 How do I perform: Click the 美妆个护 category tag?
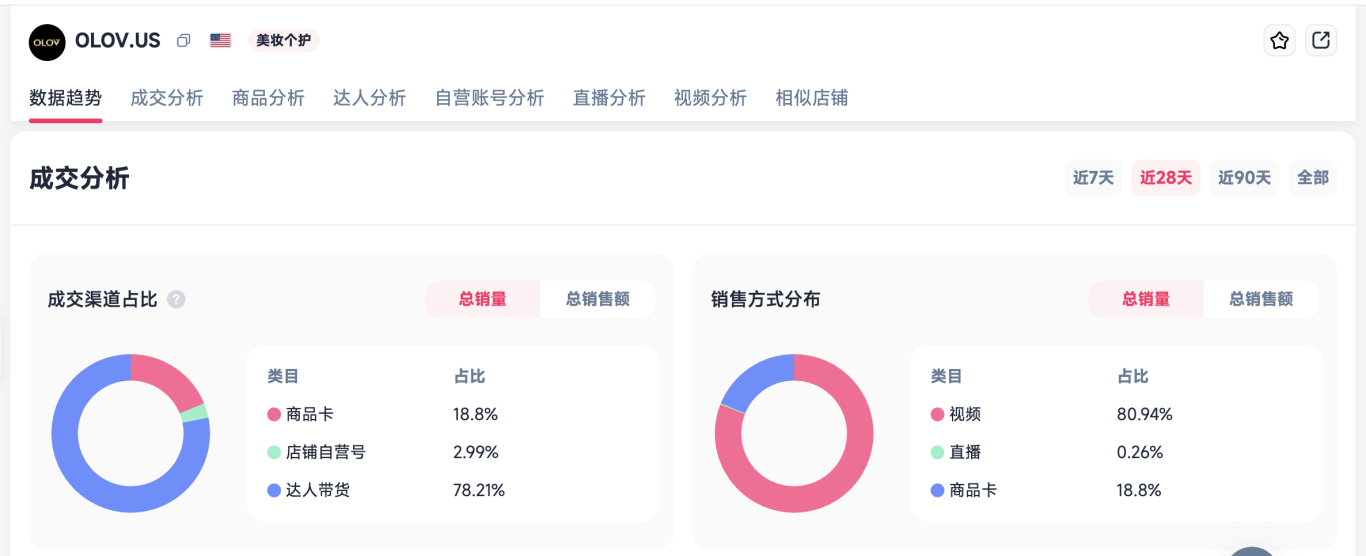click(x=283, y=41)
